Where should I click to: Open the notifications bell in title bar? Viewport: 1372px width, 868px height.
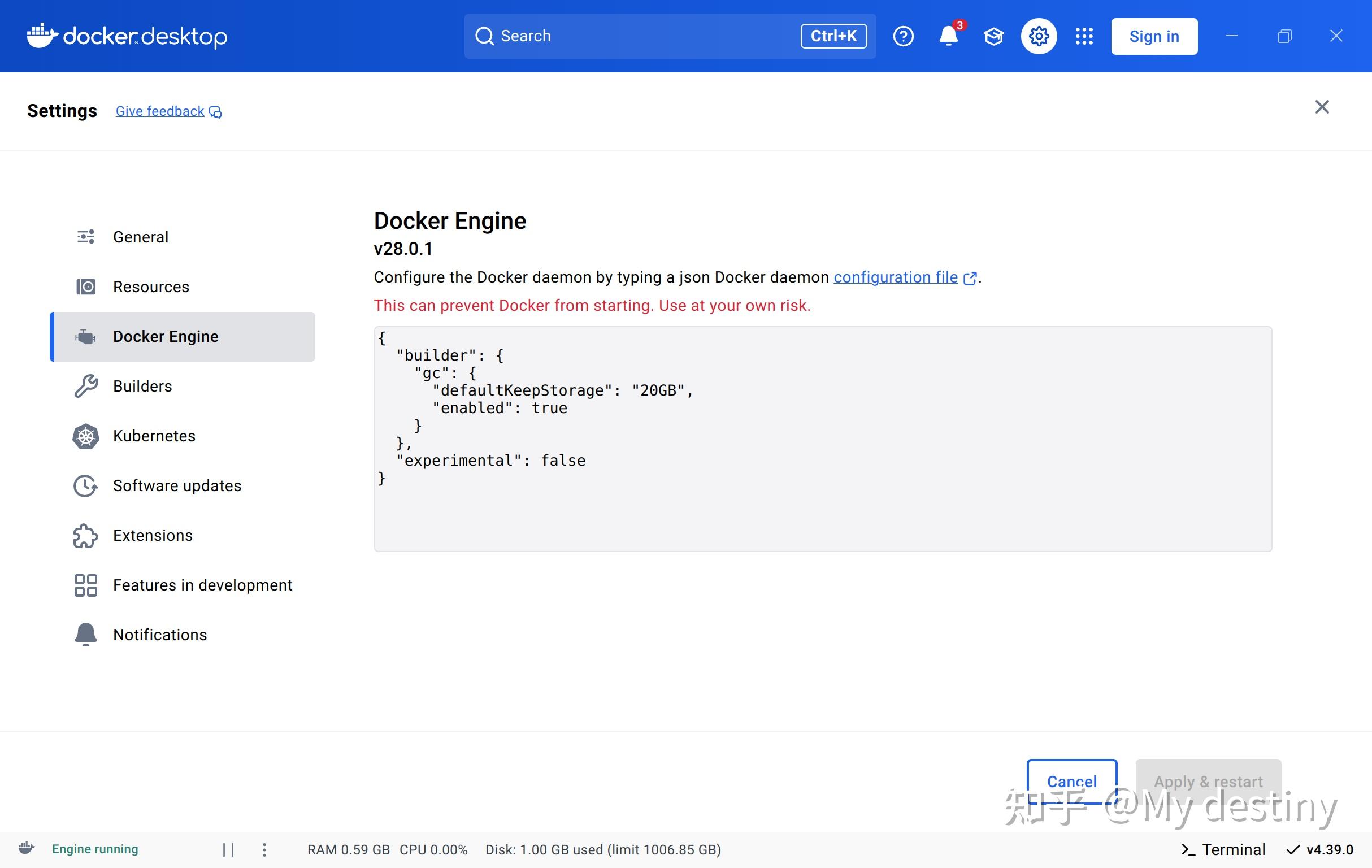click(x=948, y=36)
